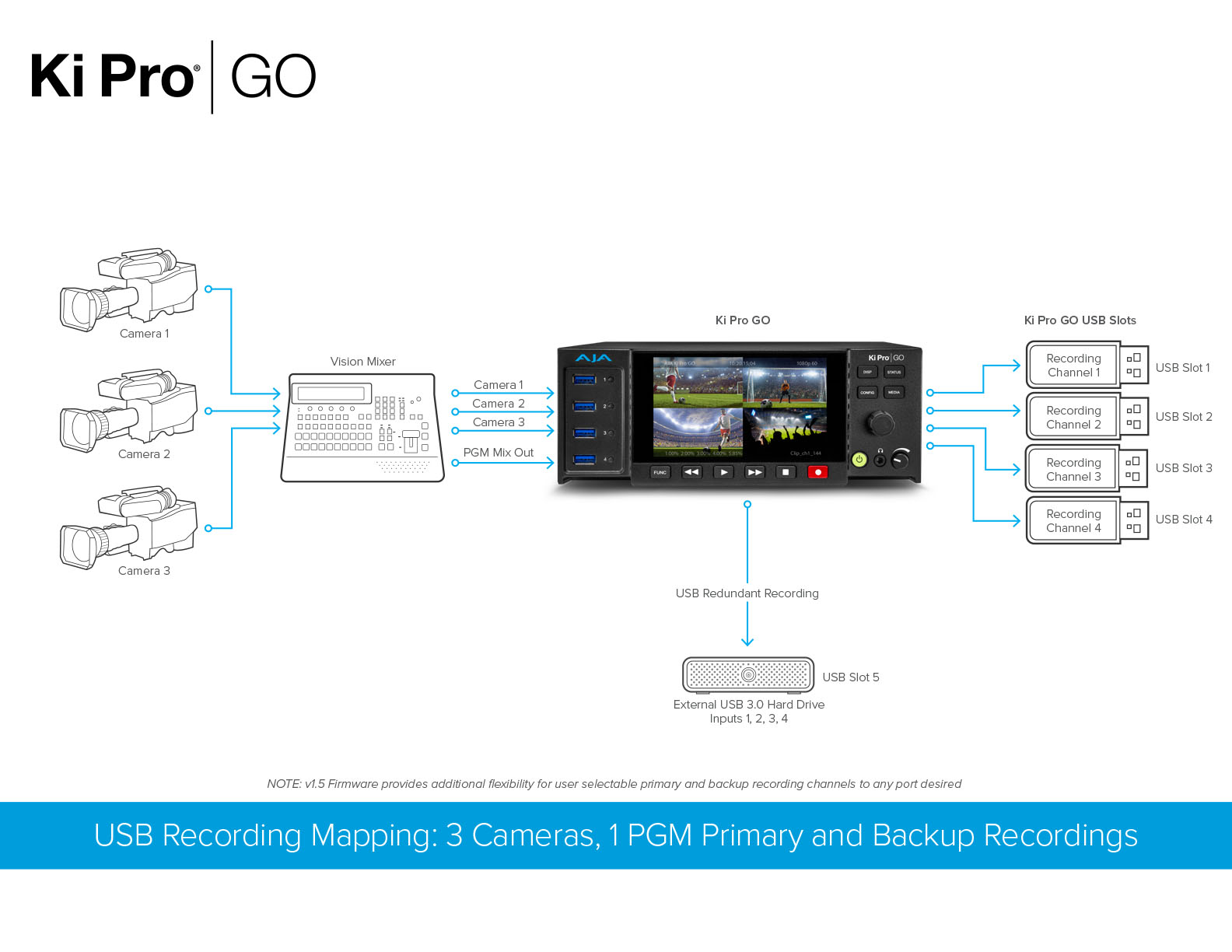Click 'Camera 1' label beside the mixer output
Viewport: 1232px width, 952px height.
coord(499,385)
